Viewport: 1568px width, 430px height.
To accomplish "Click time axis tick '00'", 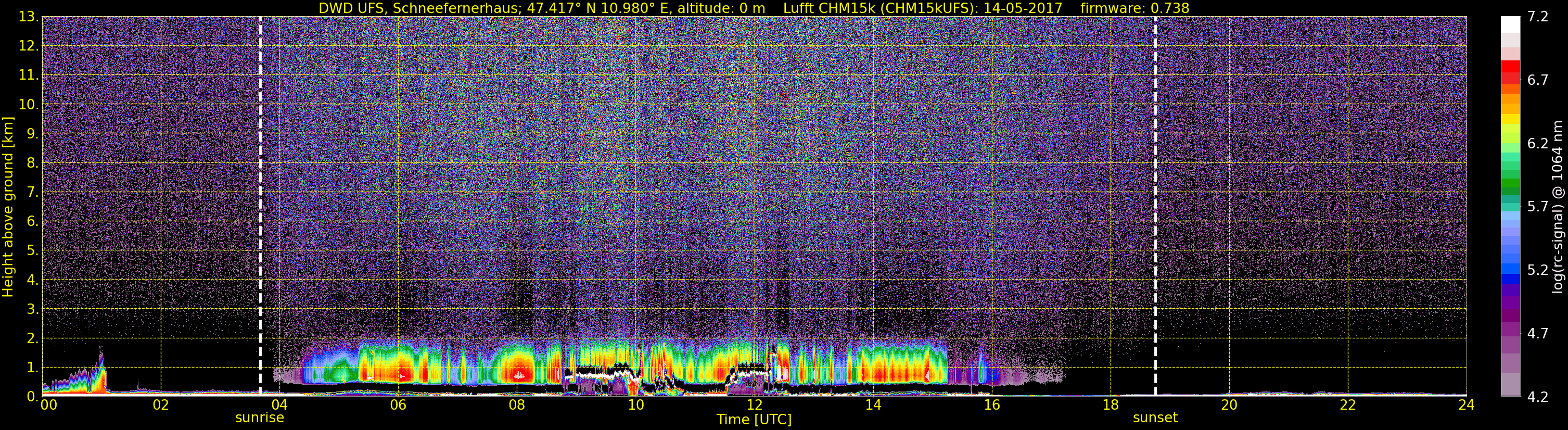I will coord(49,405).
